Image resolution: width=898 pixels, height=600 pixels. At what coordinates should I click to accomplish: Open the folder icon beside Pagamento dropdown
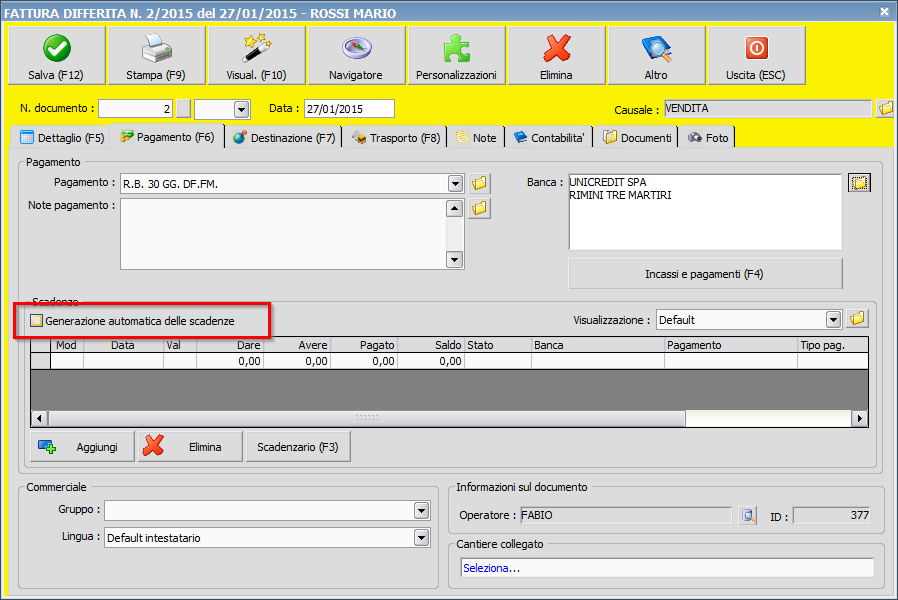pyautogui.click(x=479, y=183)
